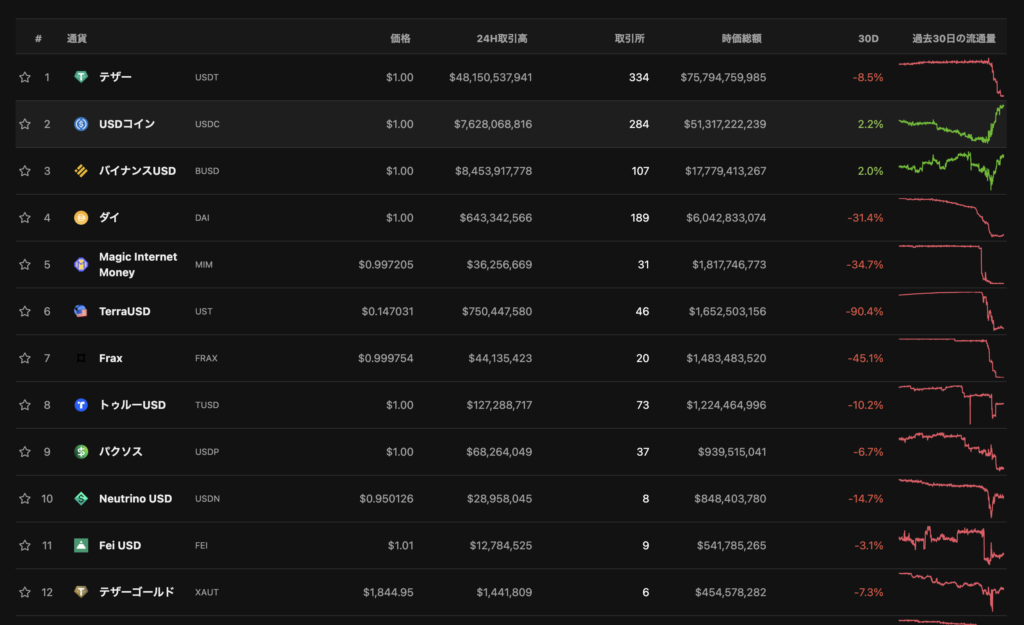Viewport: 1024px width, 625px height.
Task: Favorite テザー with the star icon
Action: click(x=25, y=77)
